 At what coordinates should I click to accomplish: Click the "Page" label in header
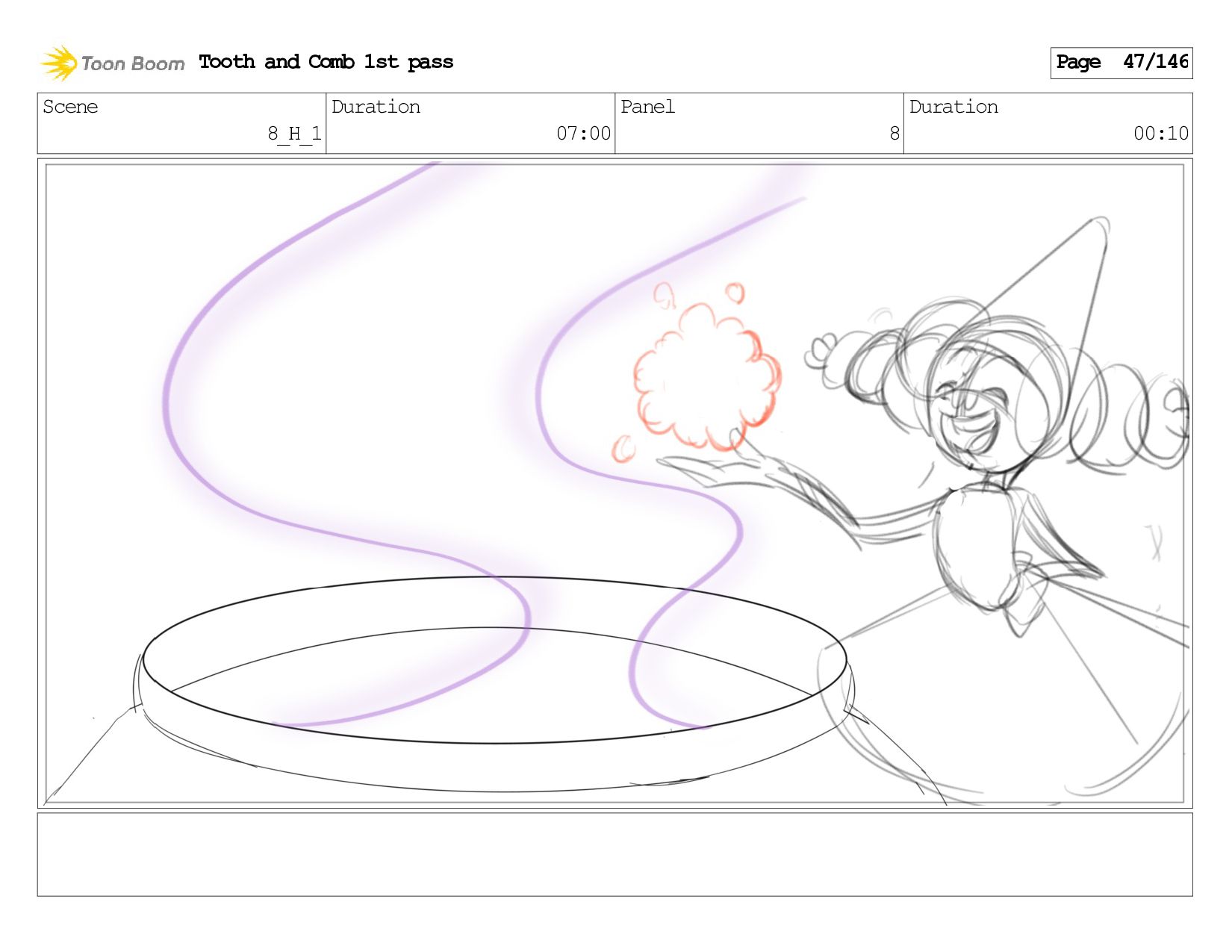point(1078,62)
